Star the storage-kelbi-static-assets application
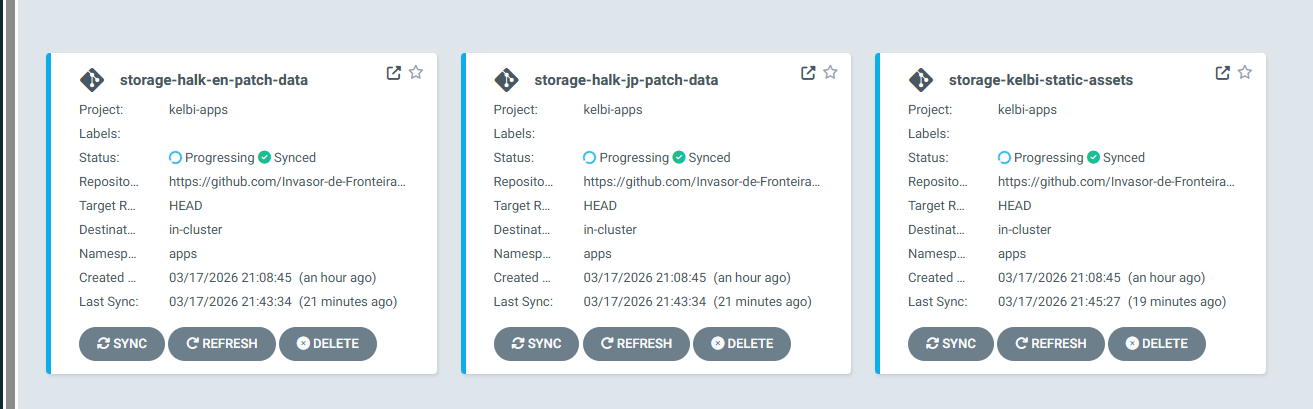The width and height of the screenshot is (1313, 409). point(1245,72)
